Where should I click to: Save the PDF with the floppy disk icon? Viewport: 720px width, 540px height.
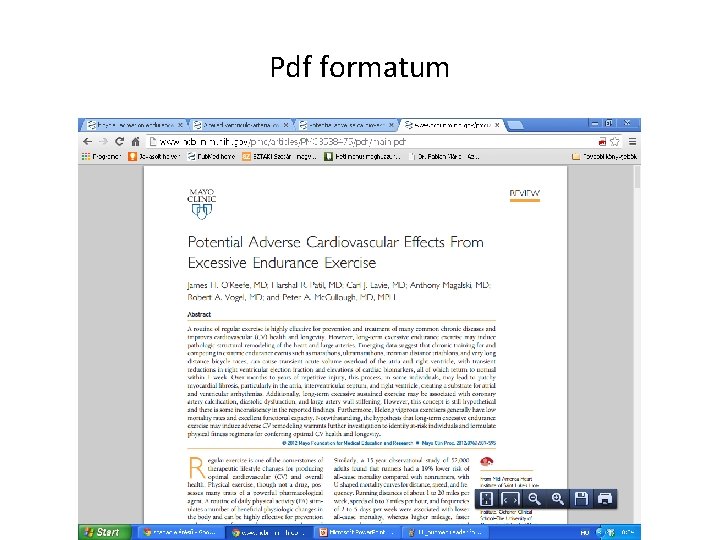581,499
